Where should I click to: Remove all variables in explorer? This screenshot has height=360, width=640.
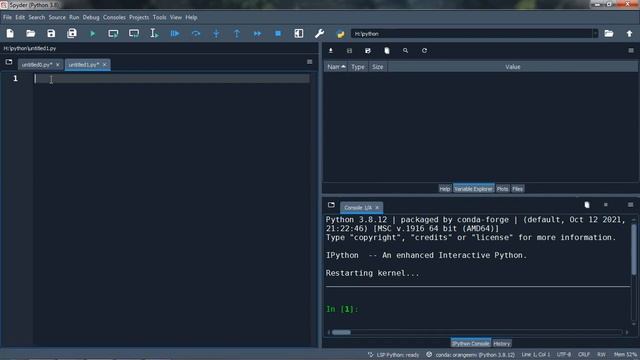point(387,51)
